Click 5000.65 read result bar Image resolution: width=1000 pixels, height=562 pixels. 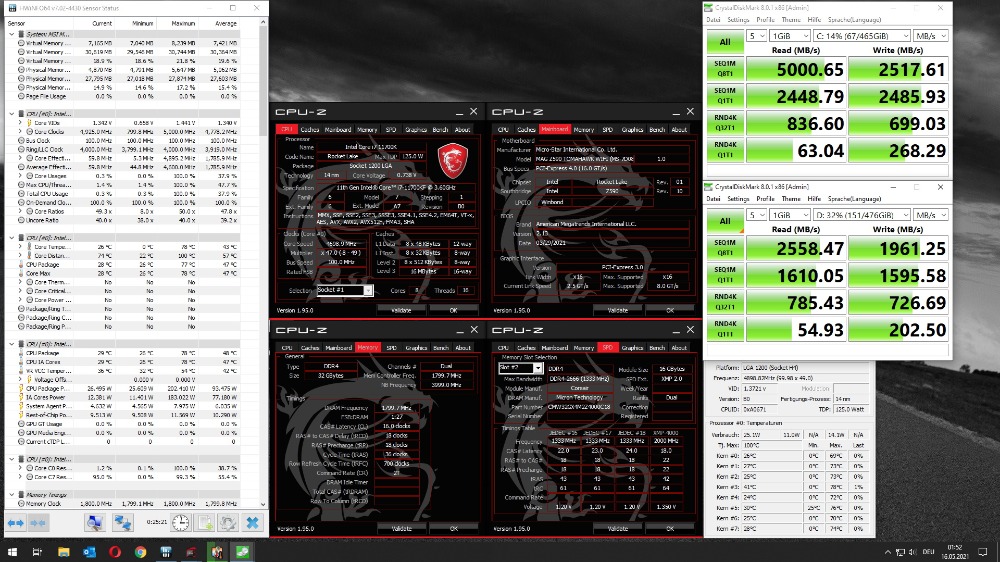[x=796, y=69]
